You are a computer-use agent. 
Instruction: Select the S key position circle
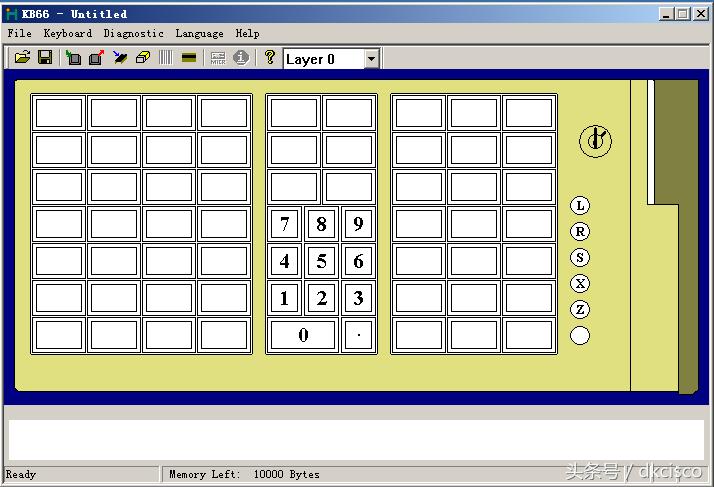coord(580,257)
